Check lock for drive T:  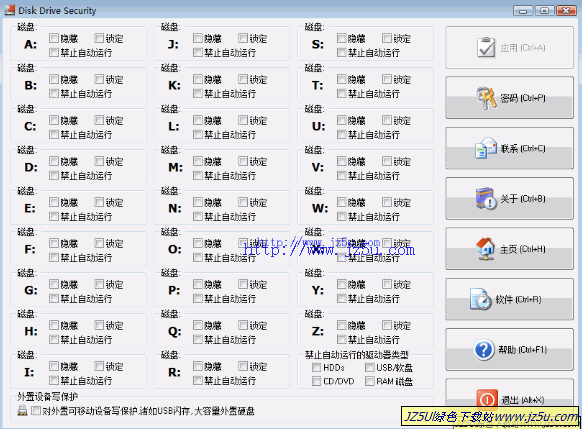[x=387, y=79]
